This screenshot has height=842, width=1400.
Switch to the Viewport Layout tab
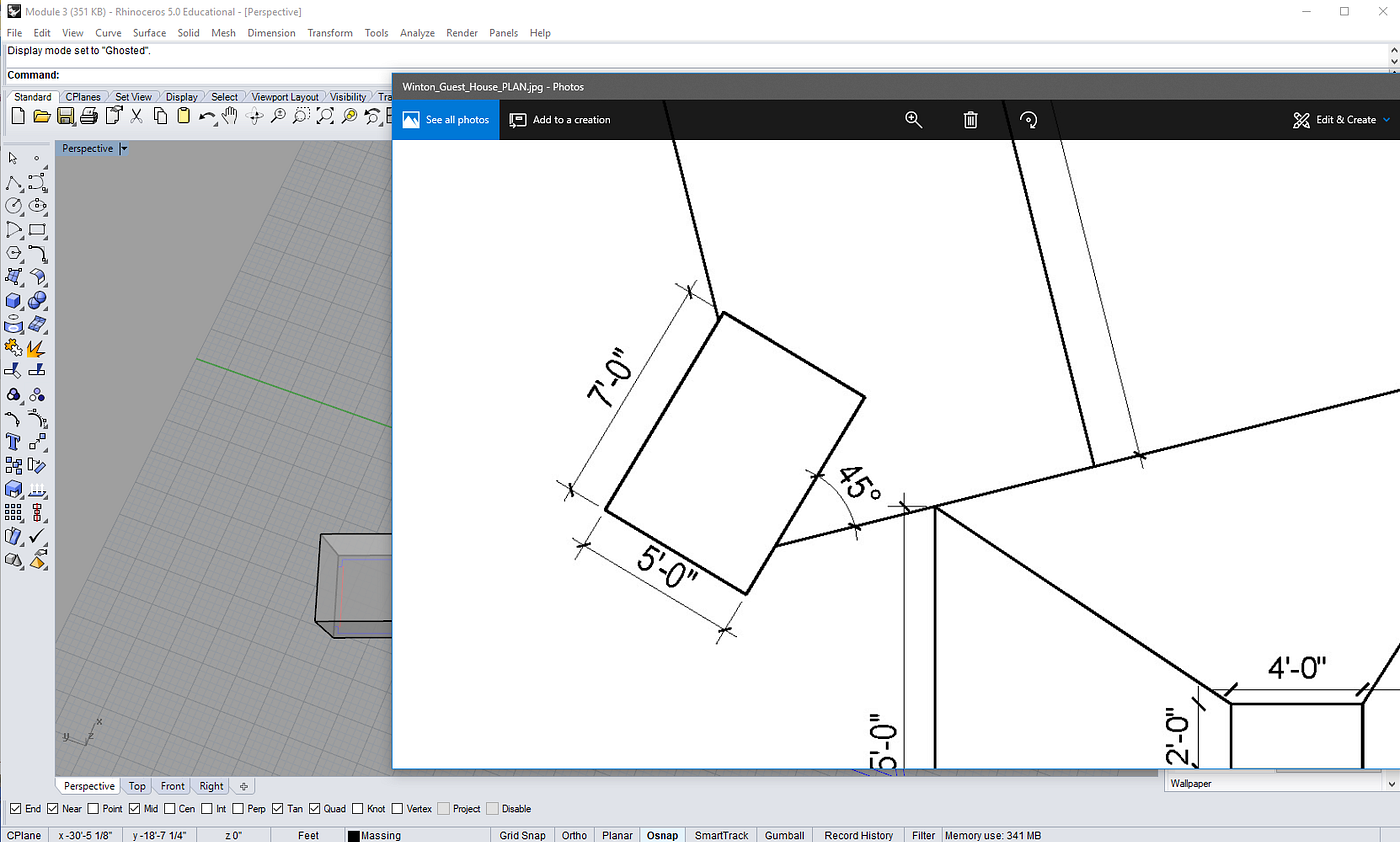pos(285,97)
